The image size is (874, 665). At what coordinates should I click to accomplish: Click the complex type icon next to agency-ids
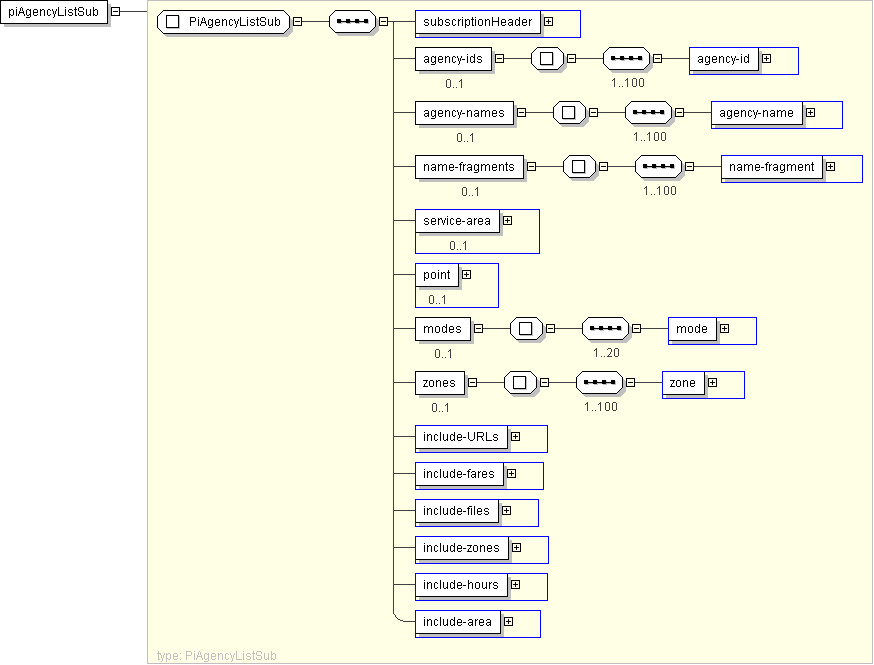(x=547, y=59)
